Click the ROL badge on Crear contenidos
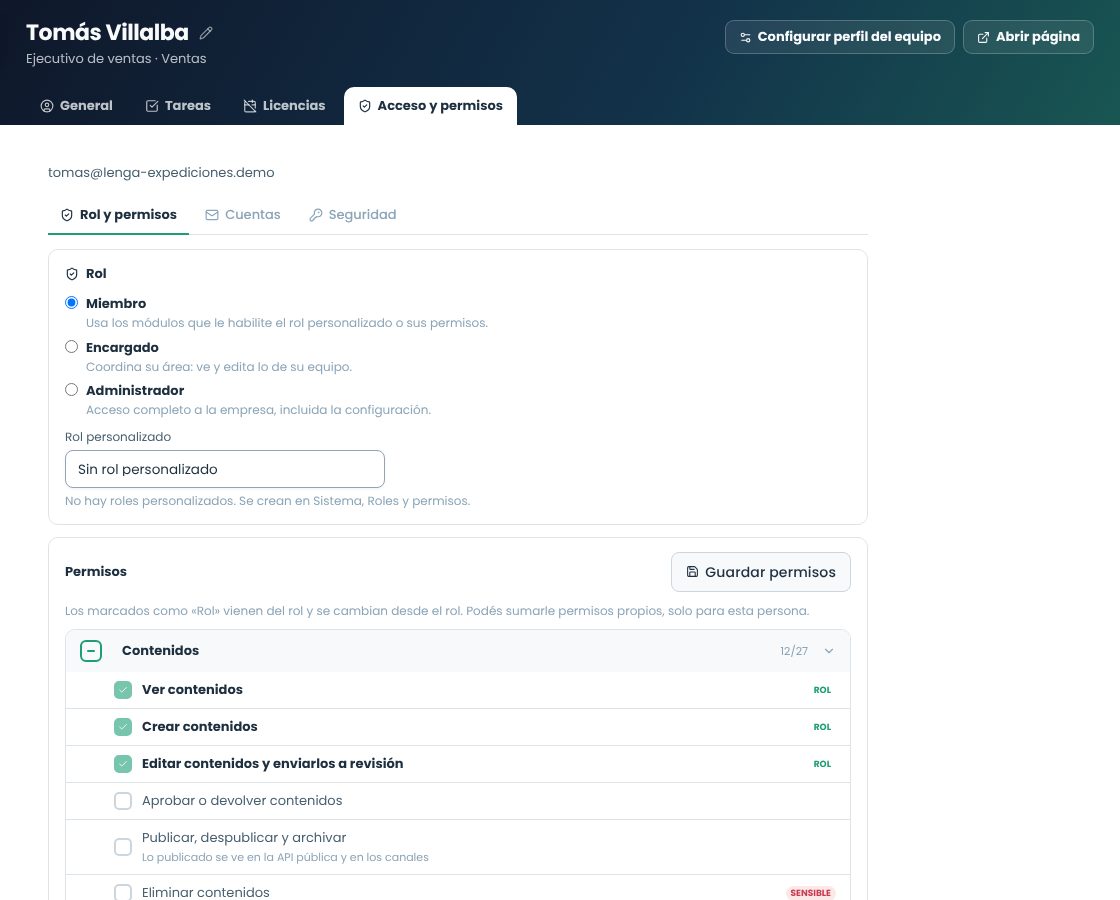 tap(822, 727)
